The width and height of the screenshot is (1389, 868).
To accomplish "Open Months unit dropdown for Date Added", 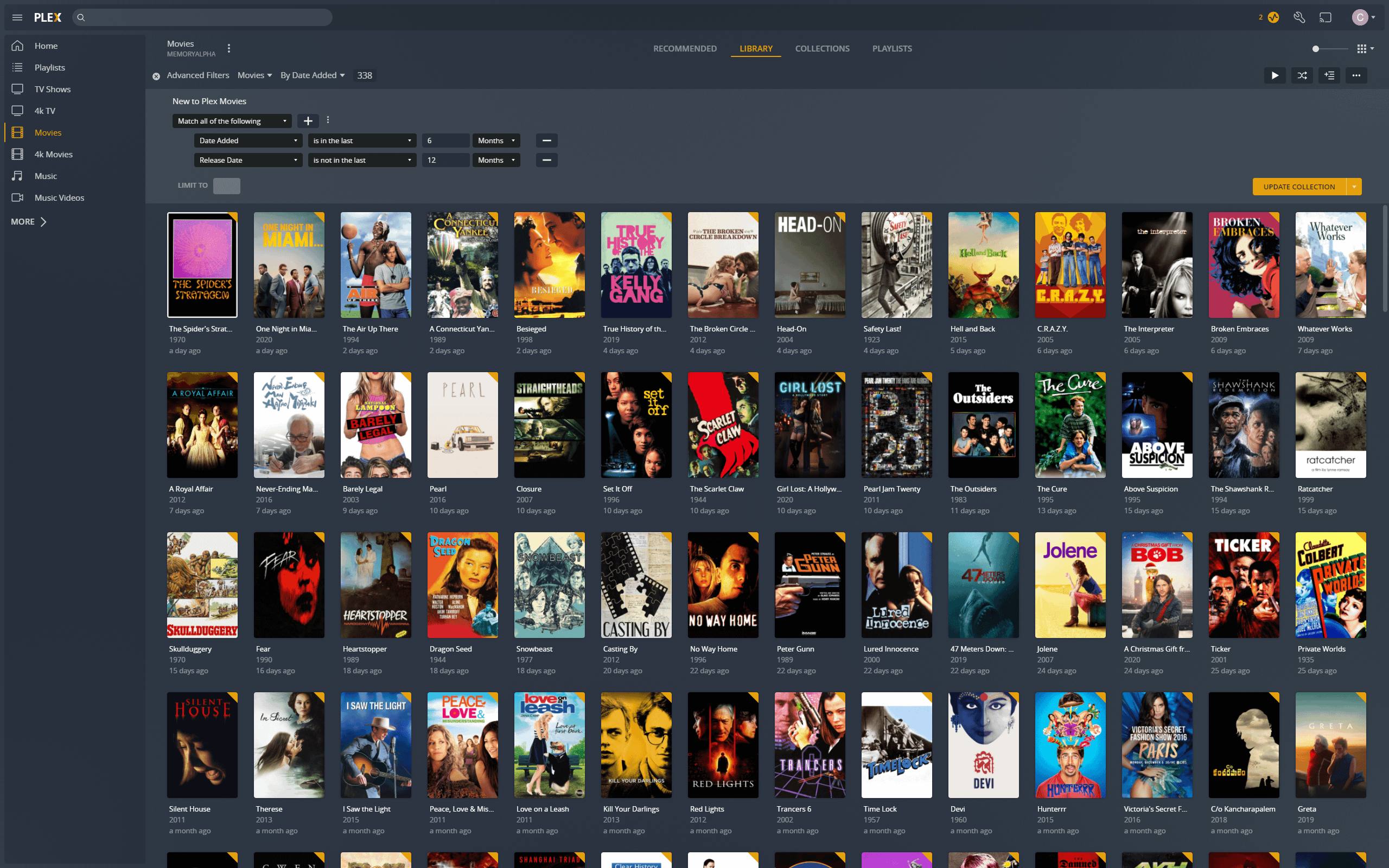I will click(496, 141).
